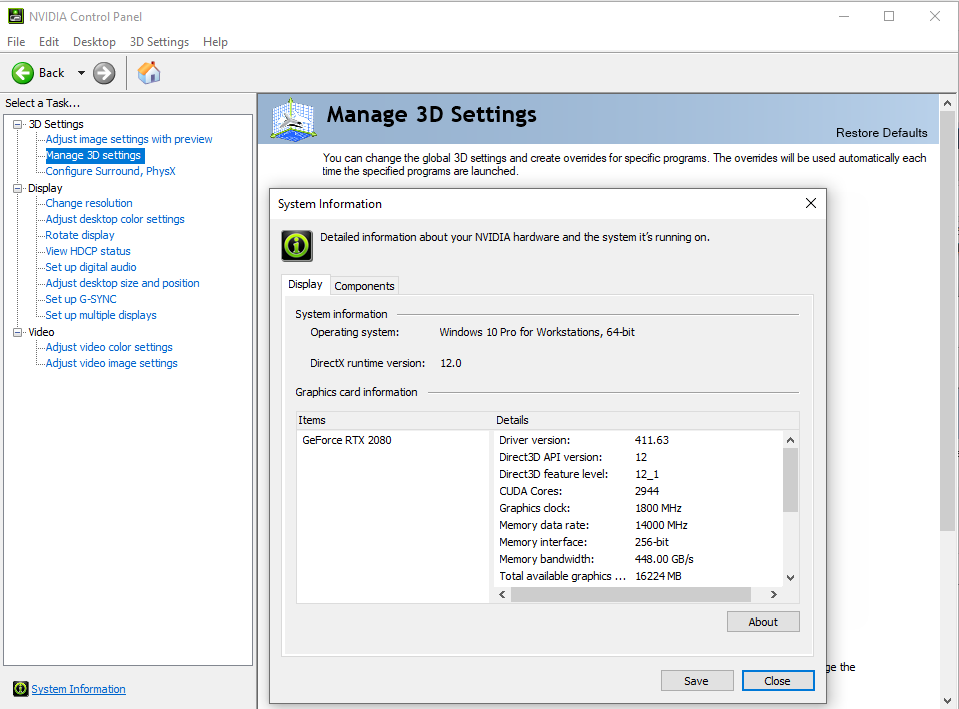Screen dimensions: 959x709
Task: Click the Close button in dialog
Action: pos(777,681)
